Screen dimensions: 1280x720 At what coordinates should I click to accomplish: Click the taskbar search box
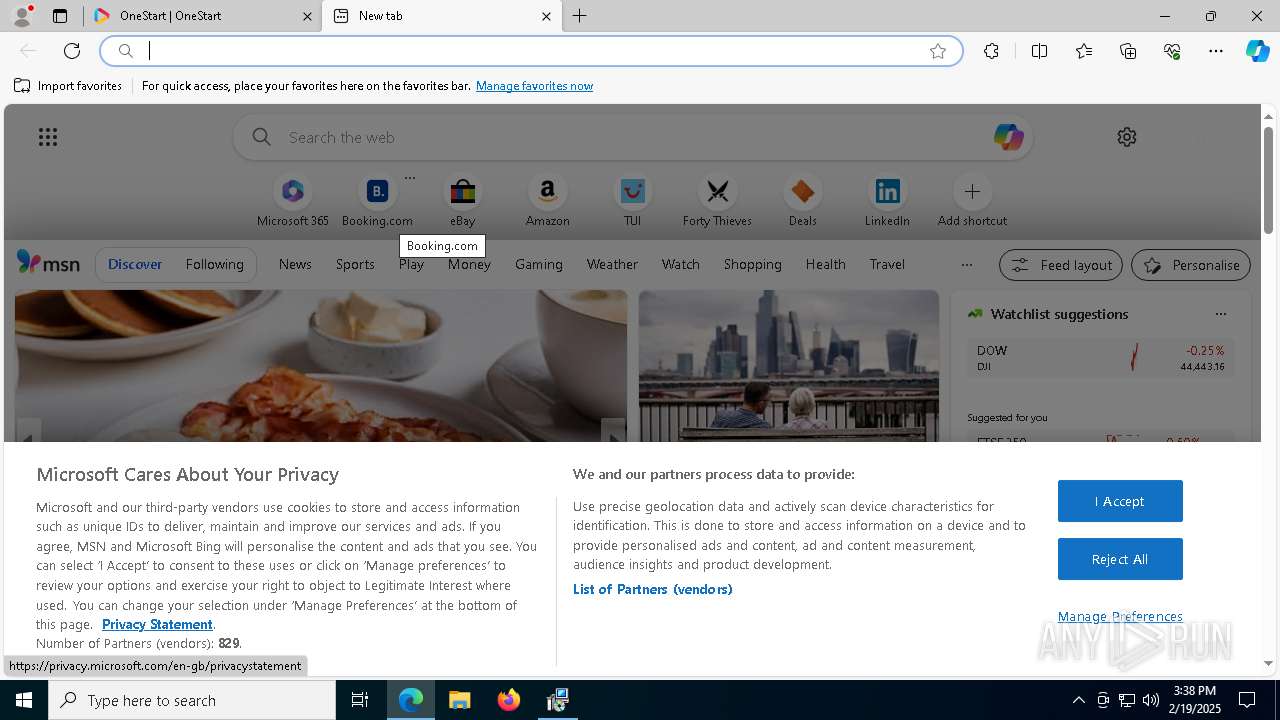pos(192,700)
